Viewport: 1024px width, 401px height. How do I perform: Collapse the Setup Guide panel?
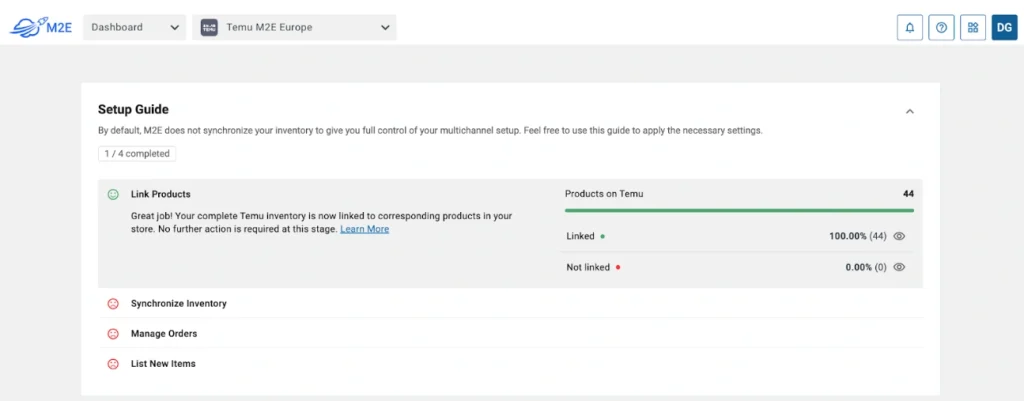point(910,111)
